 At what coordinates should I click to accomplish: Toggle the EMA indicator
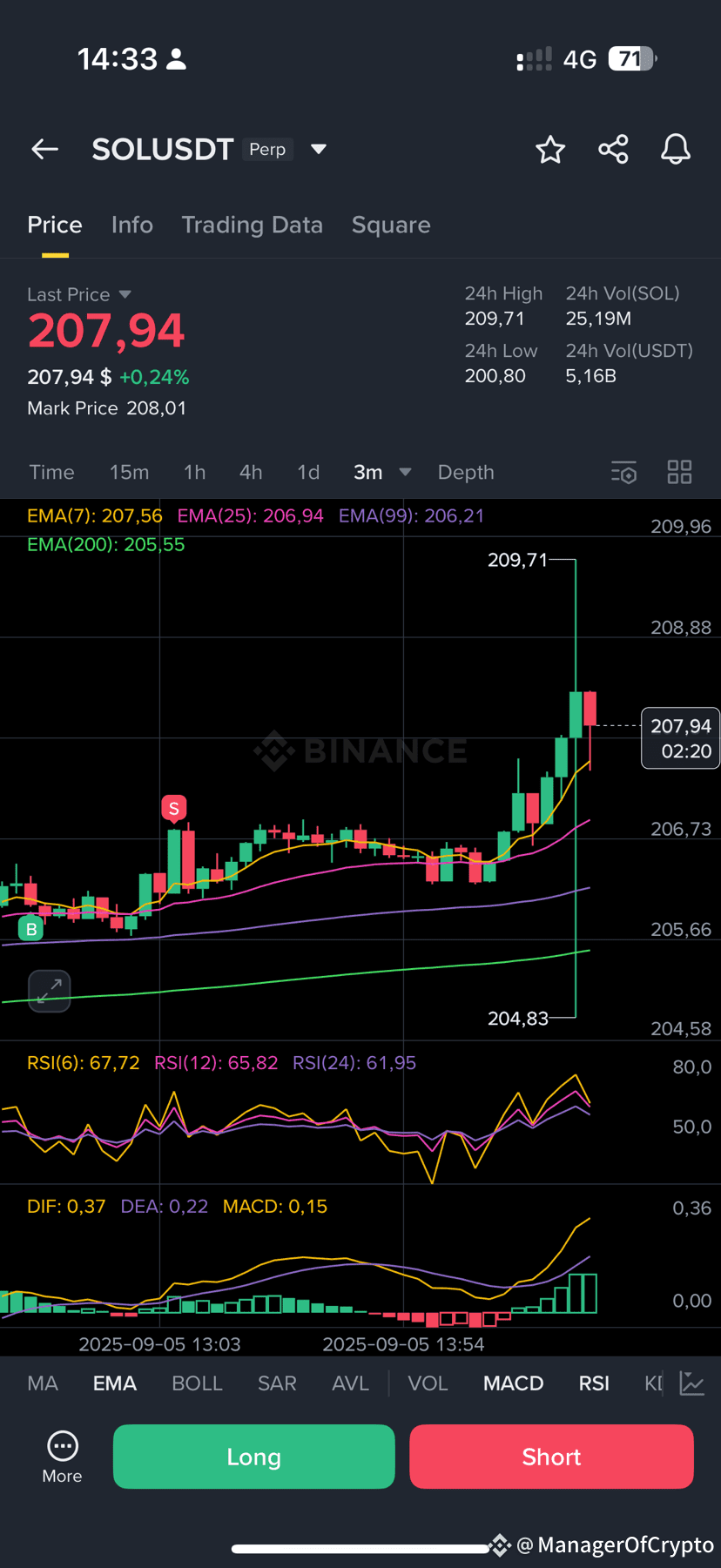click(115, 1383)
